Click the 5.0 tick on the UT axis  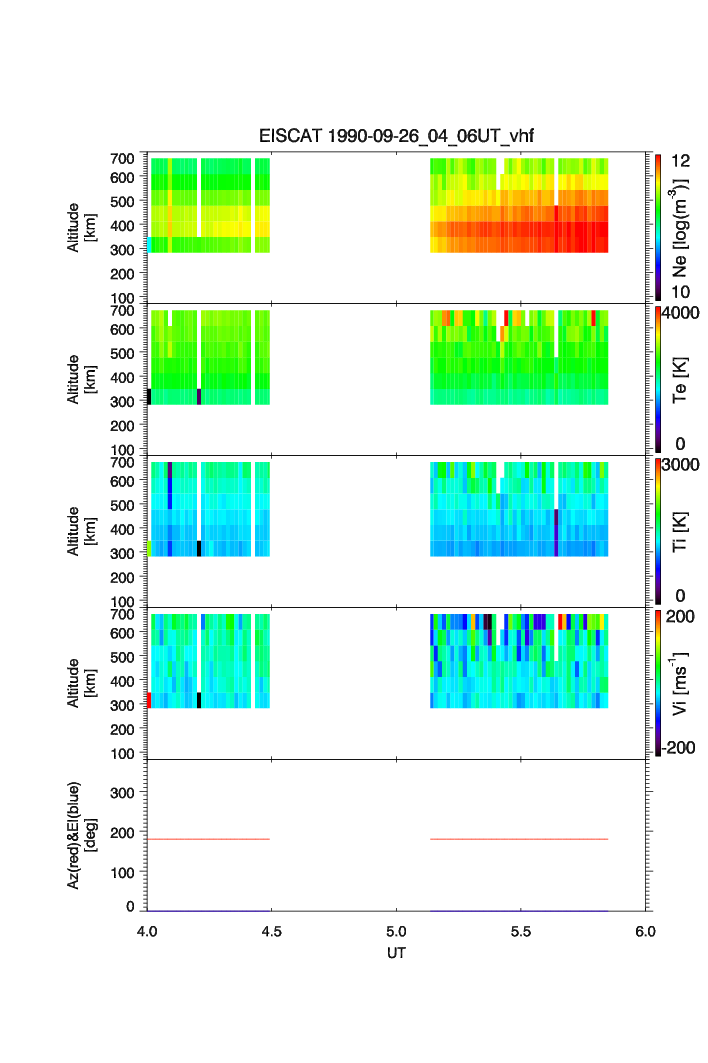point(396,931)
